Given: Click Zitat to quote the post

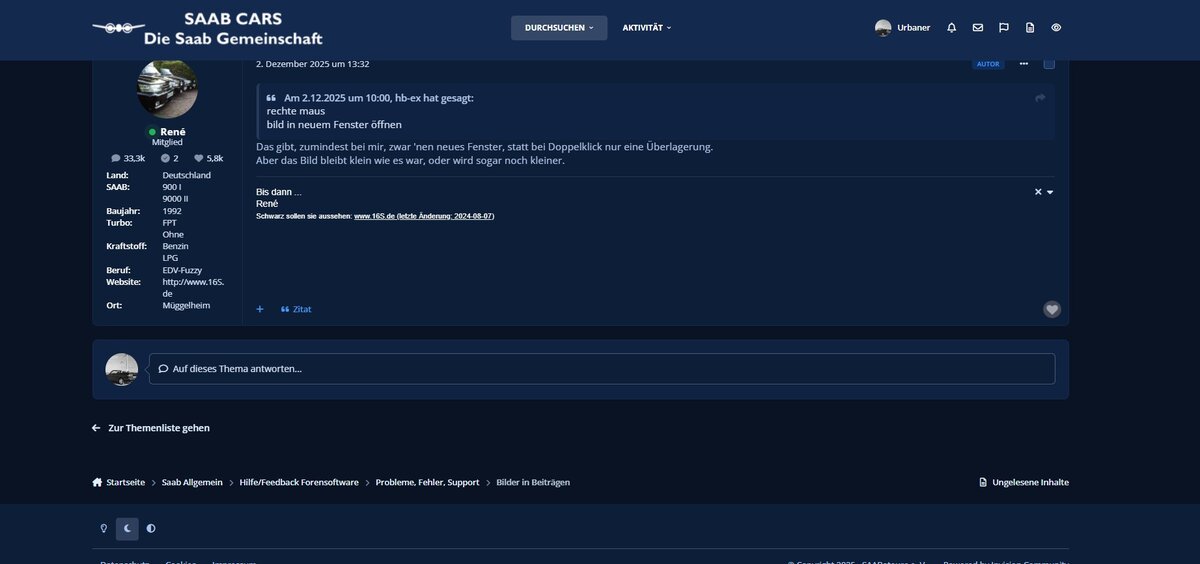Looking at the screenshot, I should click(296, 309).
